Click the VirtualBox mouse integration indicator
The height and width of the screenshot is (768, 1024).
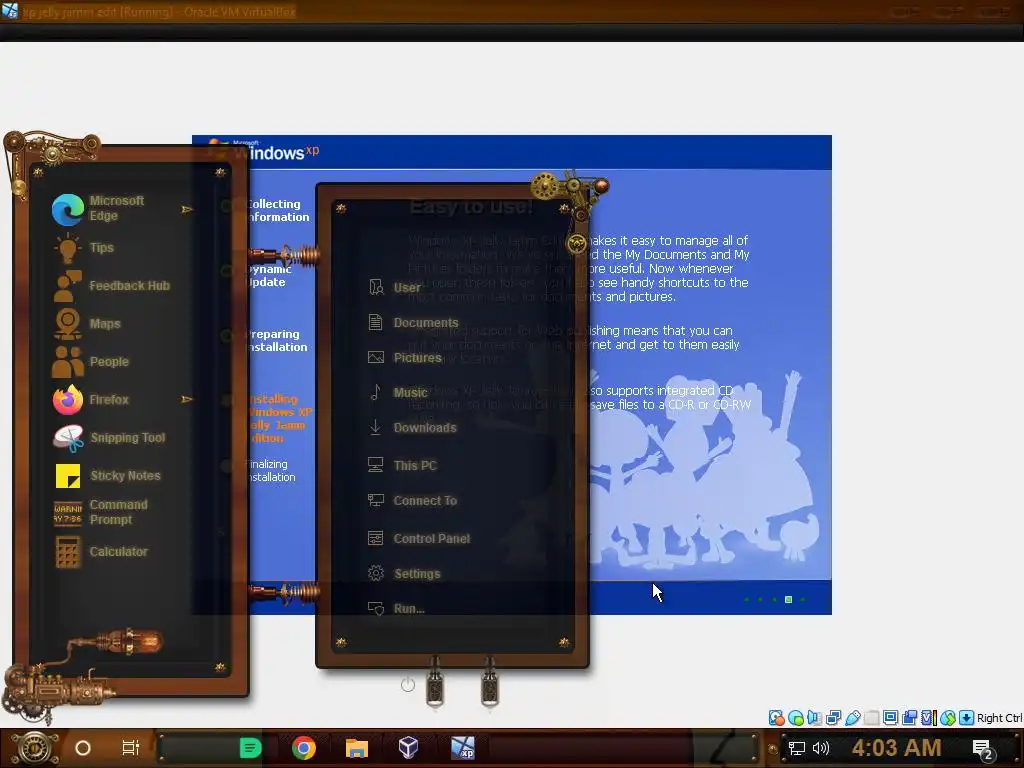coord(948,718)
